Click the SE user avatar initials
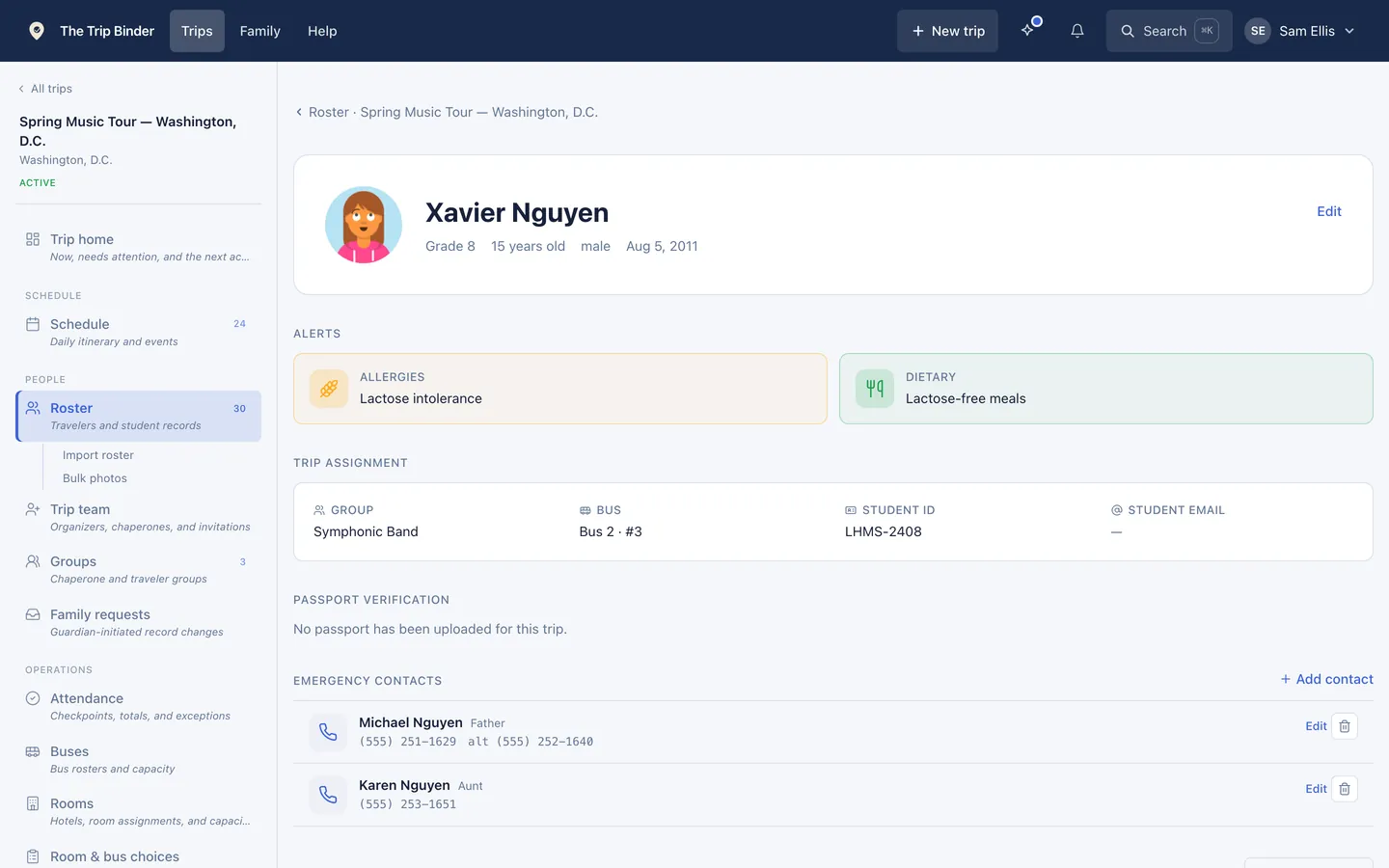 (x=1258, y=31)
